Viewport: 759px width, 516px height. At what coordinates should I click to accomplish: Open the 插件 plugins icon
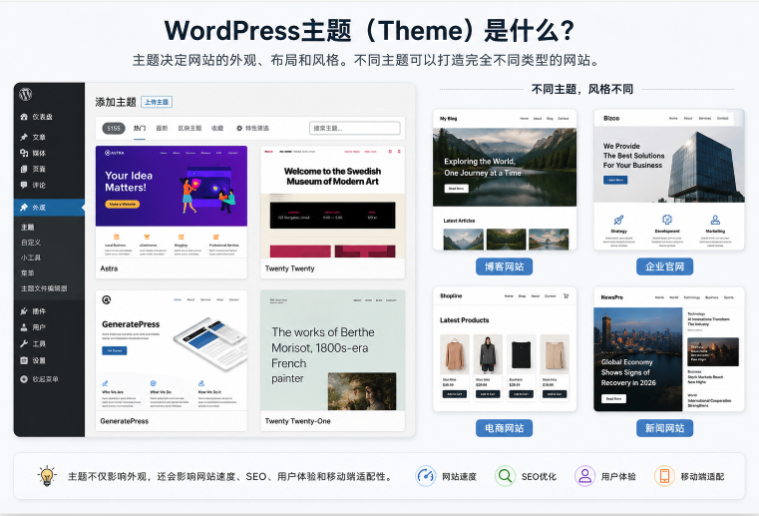coord(24,311)
